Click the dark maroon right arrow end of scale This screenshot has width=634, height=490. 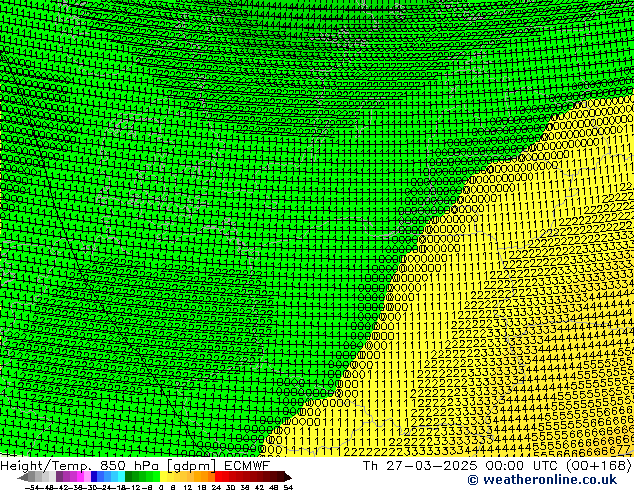tap(288, 477)
